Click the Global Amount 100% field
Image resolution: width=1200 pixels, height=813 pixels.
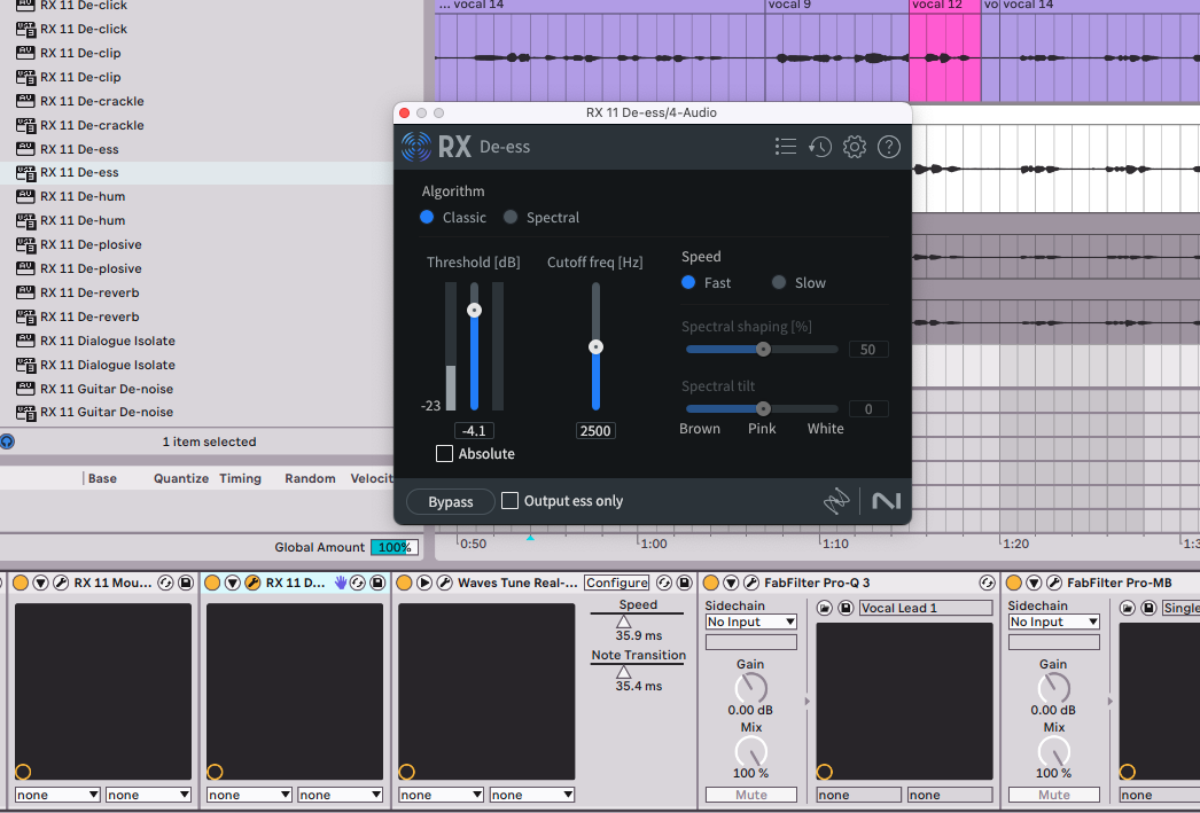pos(394,547)
